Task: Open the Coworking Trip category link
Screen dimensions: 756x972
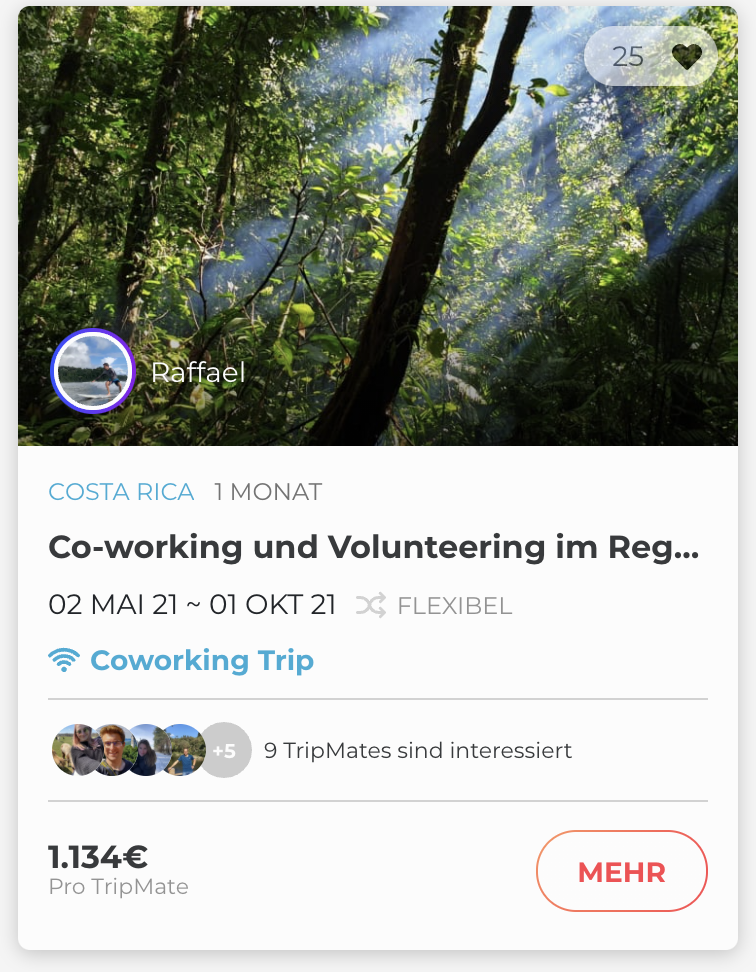Action: tap(202, 660)
